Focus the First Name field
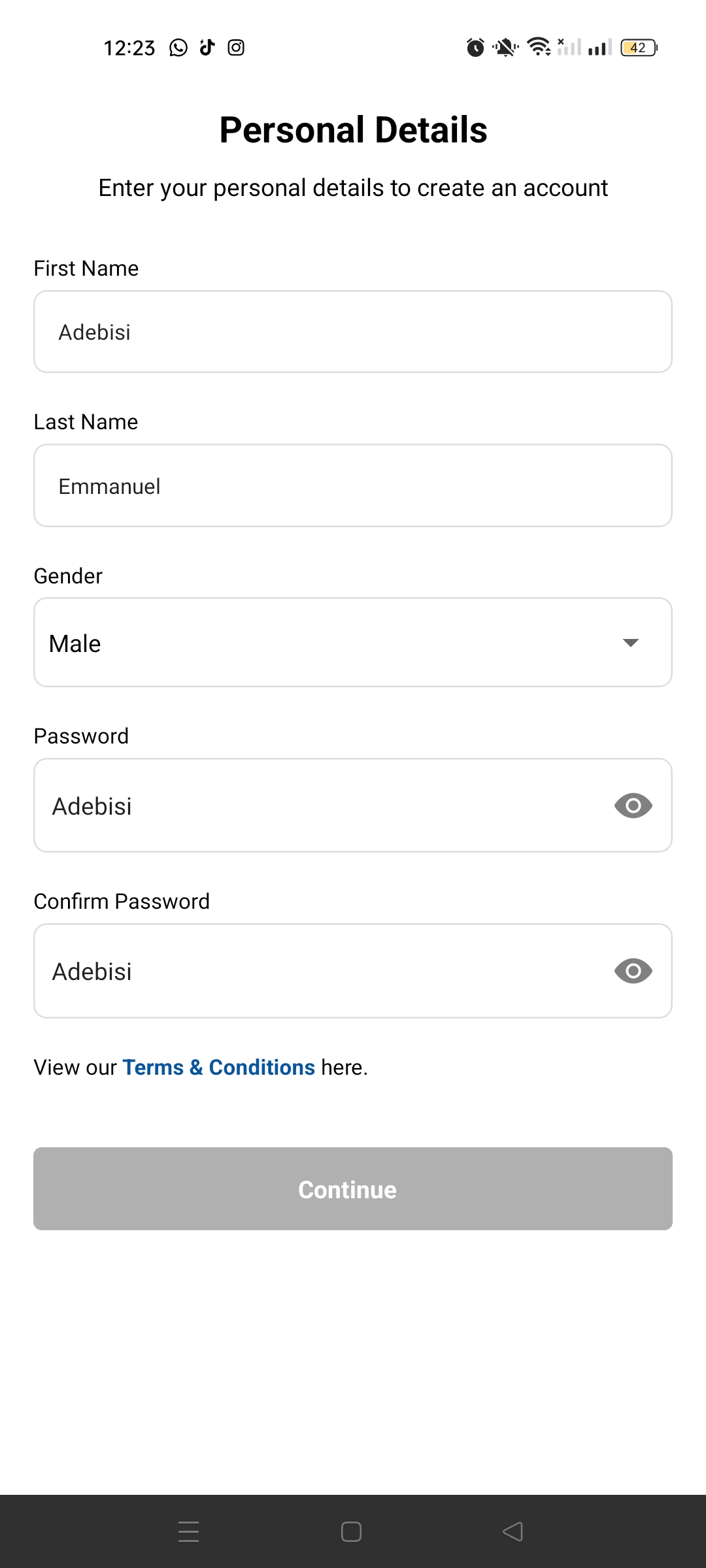This screenshot has width=706, height=1568. pos(353,332)
